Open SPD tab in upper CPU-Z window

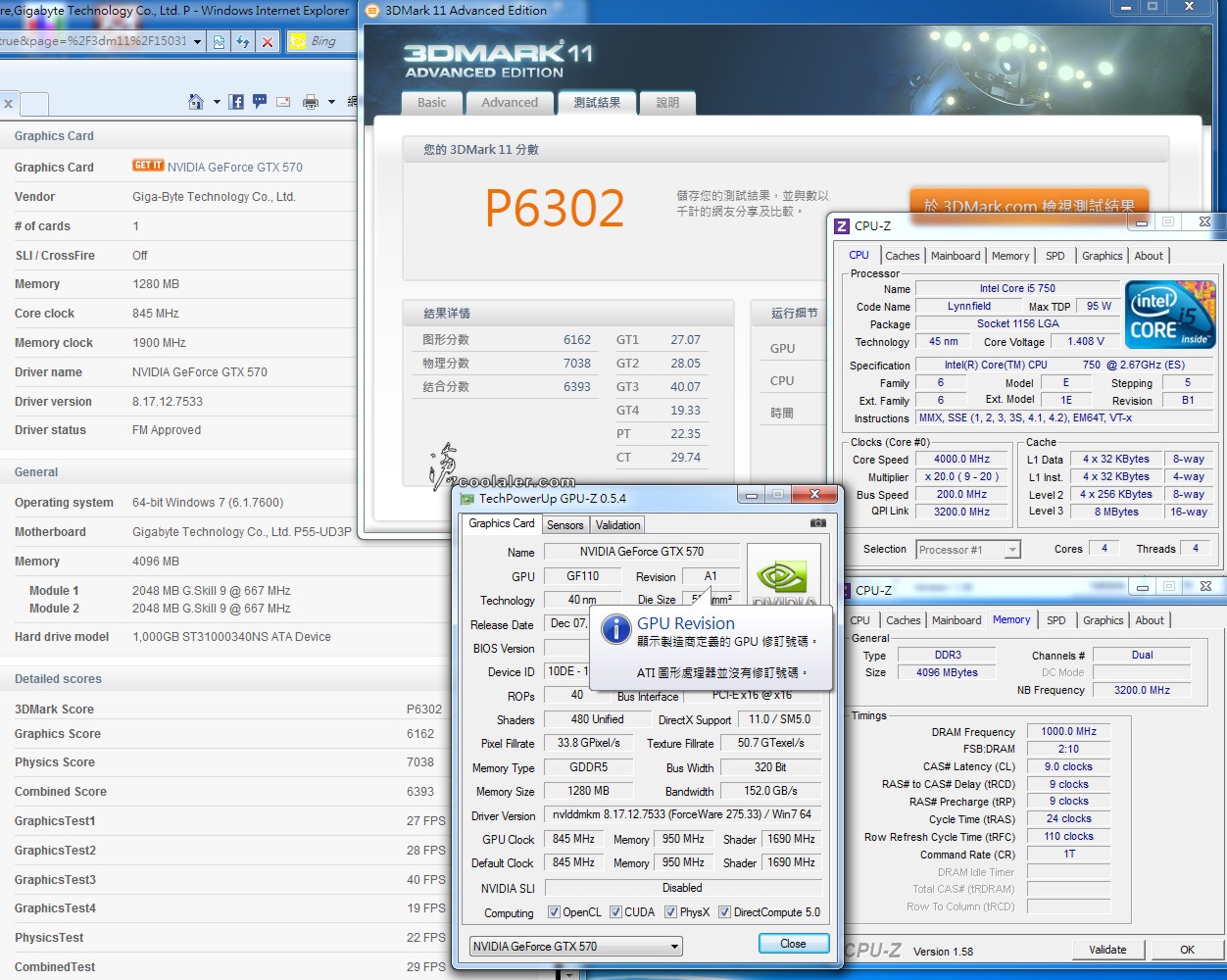tap(1055, 256)
